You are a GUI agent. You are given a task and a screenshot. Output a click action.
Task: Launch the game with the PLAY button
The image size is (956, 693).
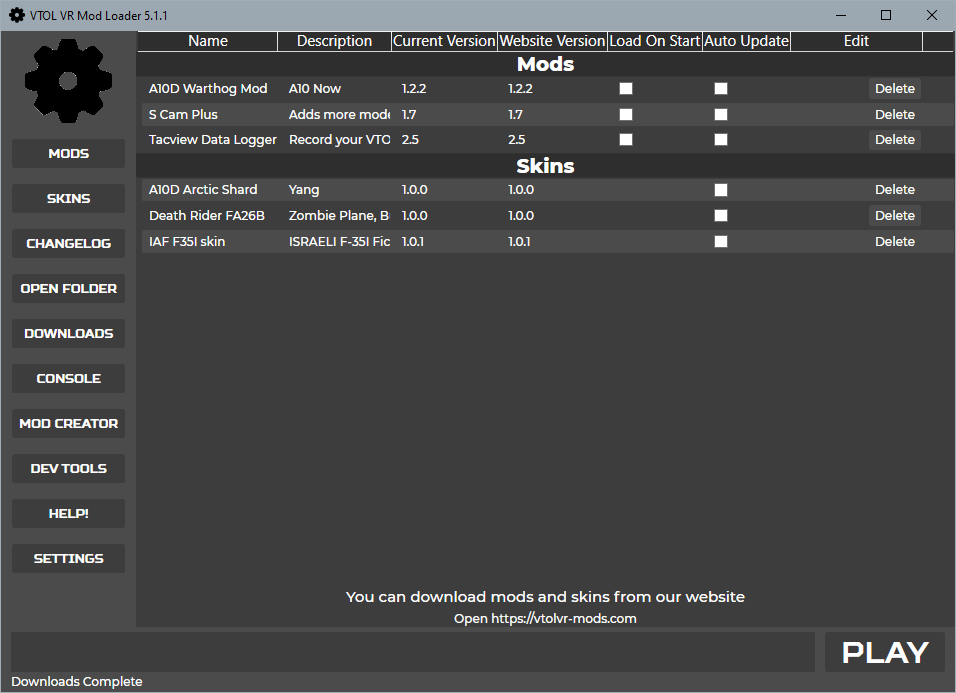point(885,652)
